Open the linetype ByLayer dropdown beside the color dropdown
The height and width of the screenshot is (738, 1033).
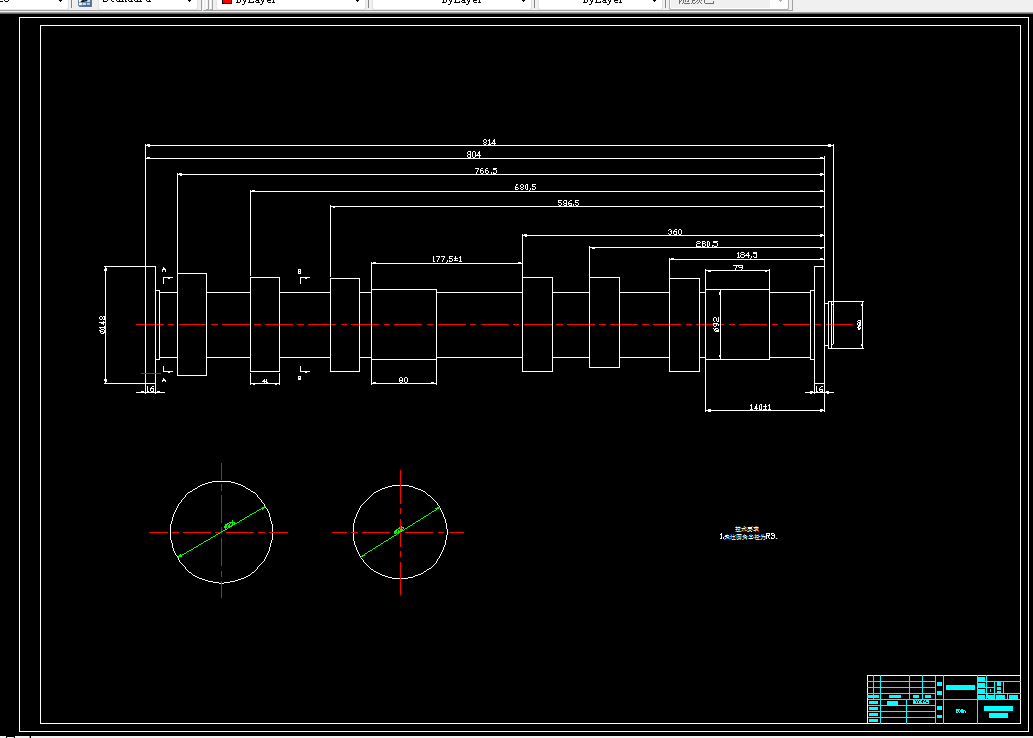pyautogui.click(x=451, y=2)
